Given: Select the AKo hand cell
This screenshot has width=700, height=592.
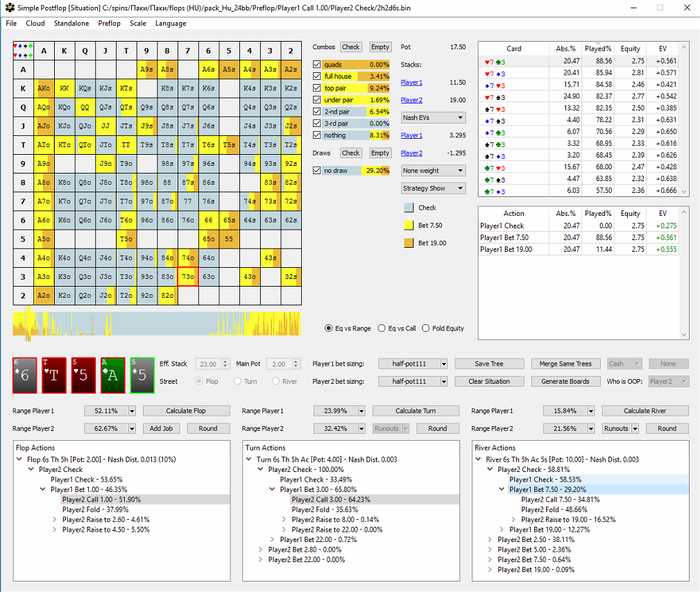Looking at the screenshot, I should tap(44, 88).
